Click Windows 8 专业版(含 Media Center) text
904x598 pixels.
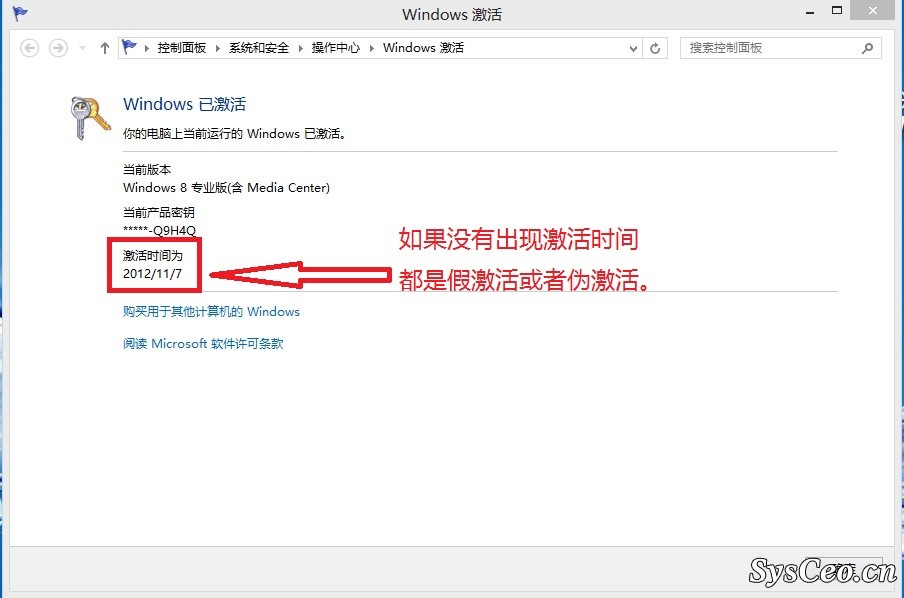pos(227,187)
